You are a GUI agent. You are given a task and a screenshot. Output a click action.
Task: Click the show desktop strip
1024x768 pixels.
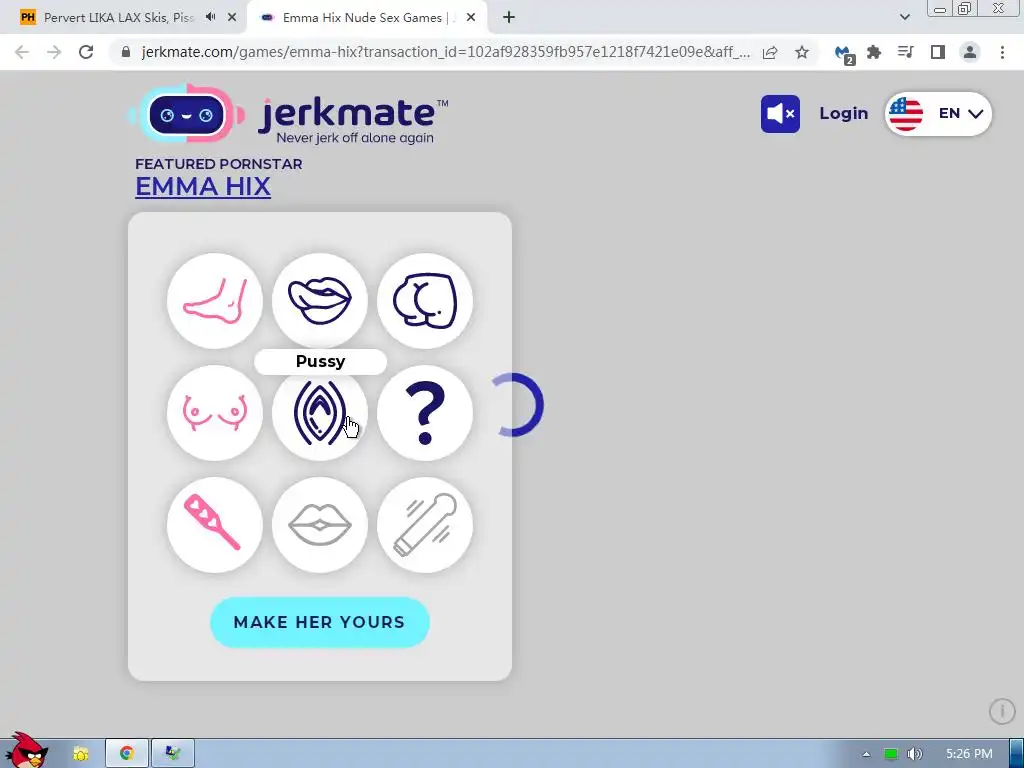1017,754
